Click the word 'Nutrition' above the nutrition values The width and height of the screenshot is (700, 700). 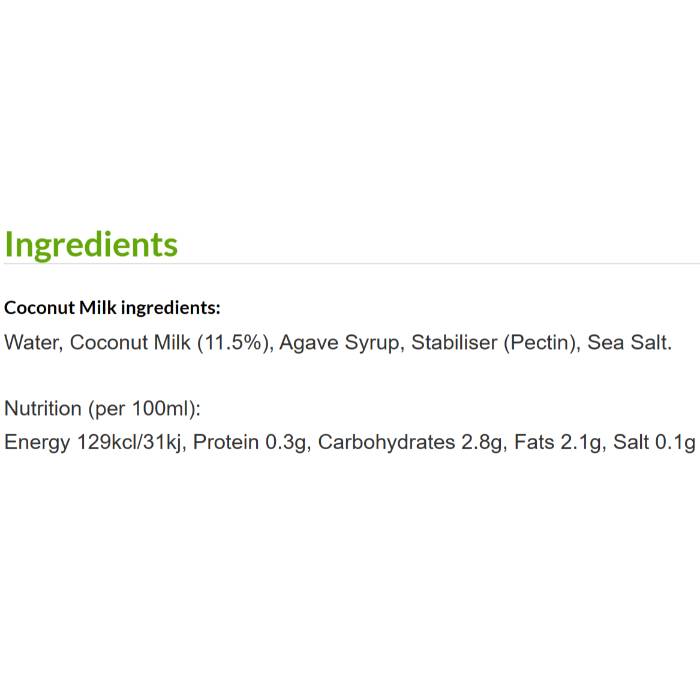43,408
